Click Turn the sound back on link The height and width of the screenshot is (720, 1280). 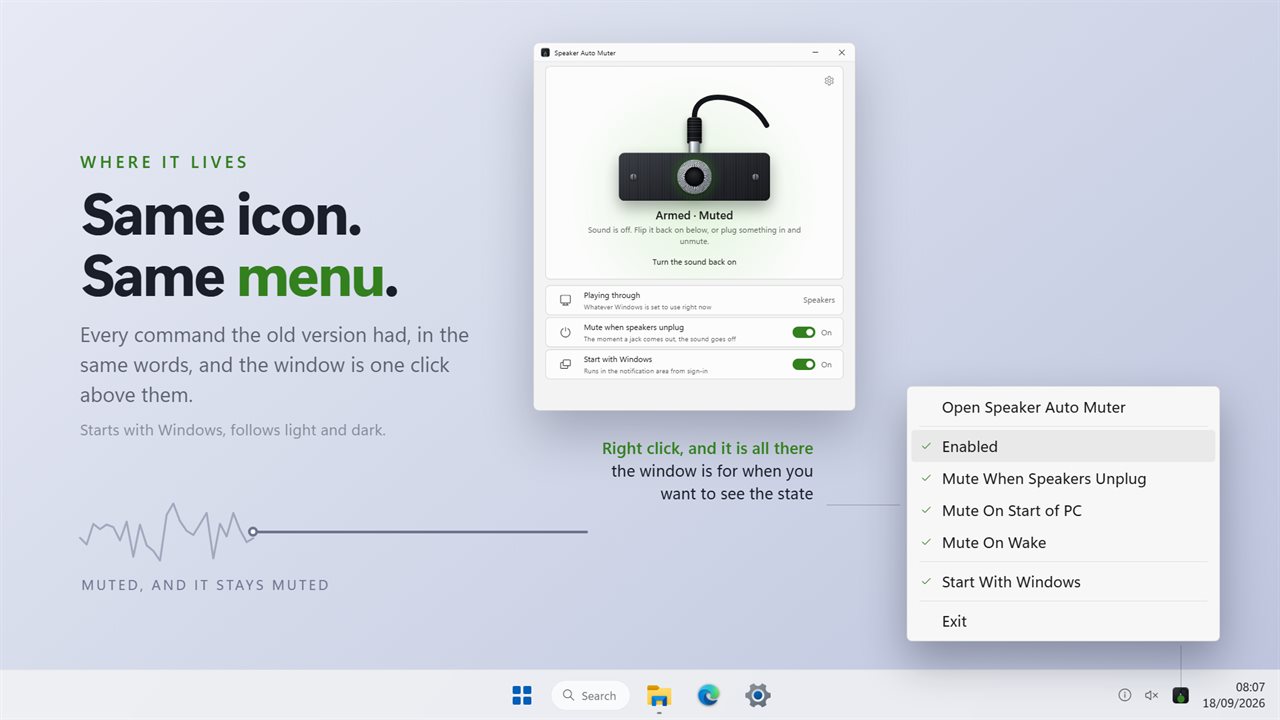click(x=694, y=262)
